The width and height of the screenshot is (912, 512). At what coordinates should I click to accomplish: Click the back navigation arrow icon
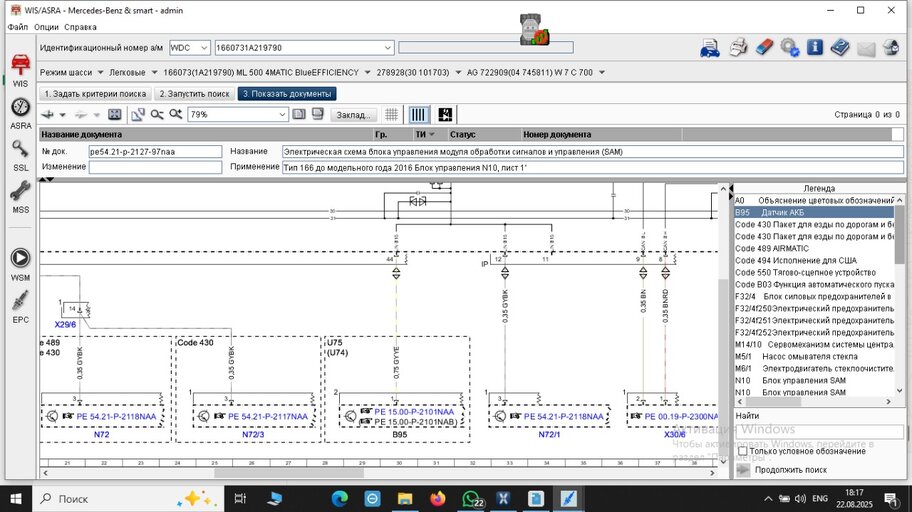48,115
